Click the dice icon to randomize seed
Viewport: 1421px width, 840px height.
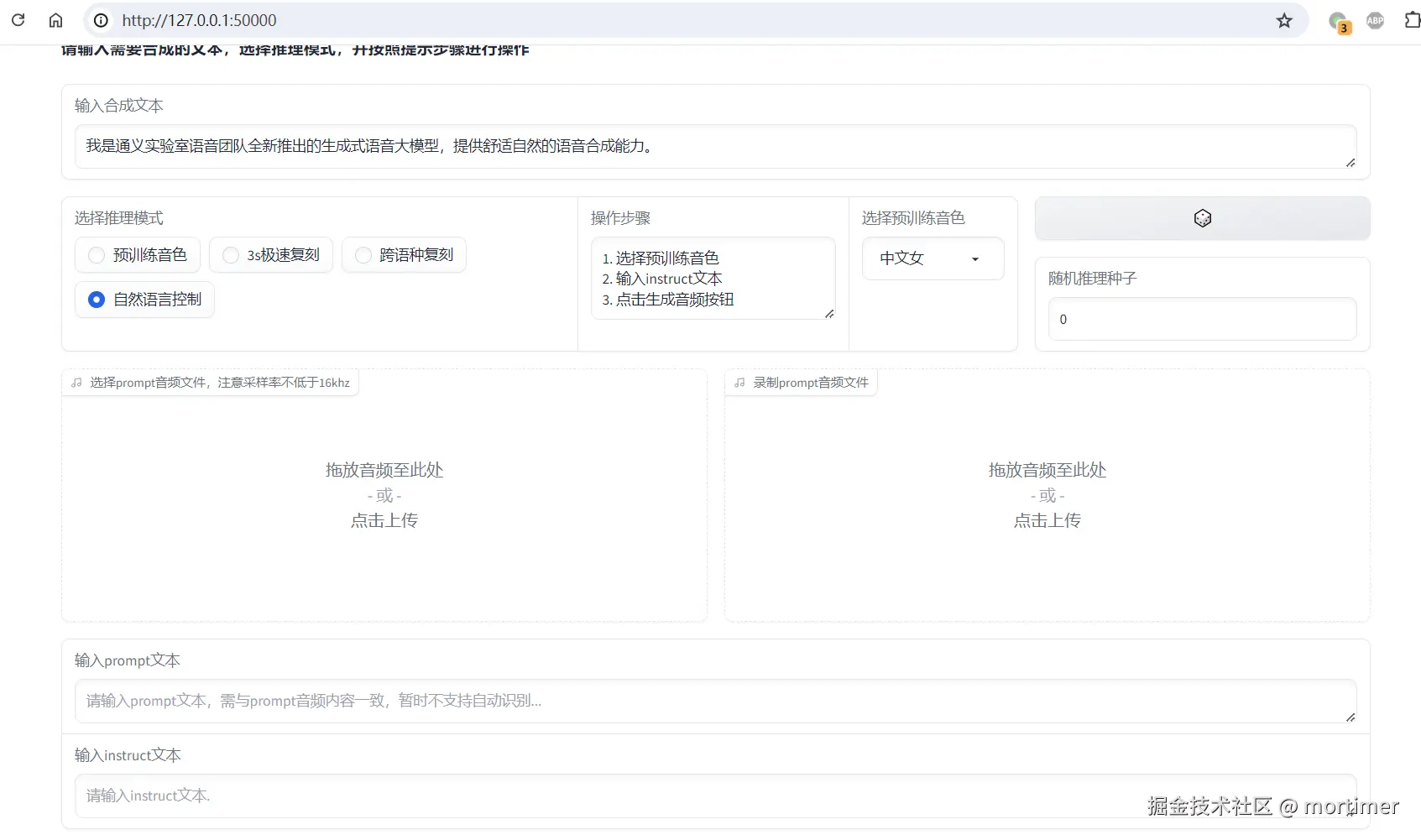(x=1202, y=218)
